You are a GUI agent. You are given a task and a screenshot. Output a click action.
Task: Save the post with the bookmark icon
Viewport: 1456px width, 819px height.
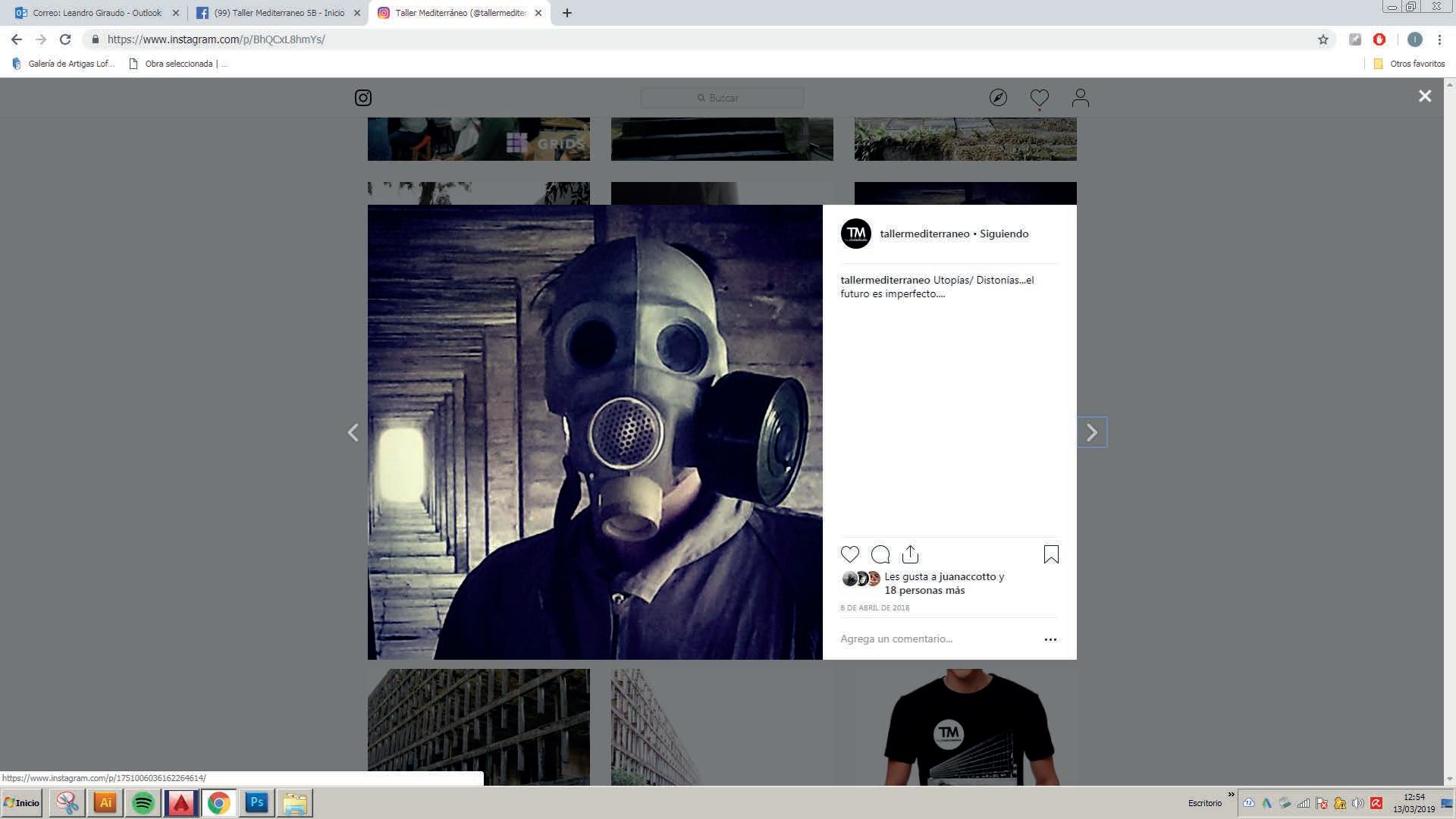[1051, 554]
